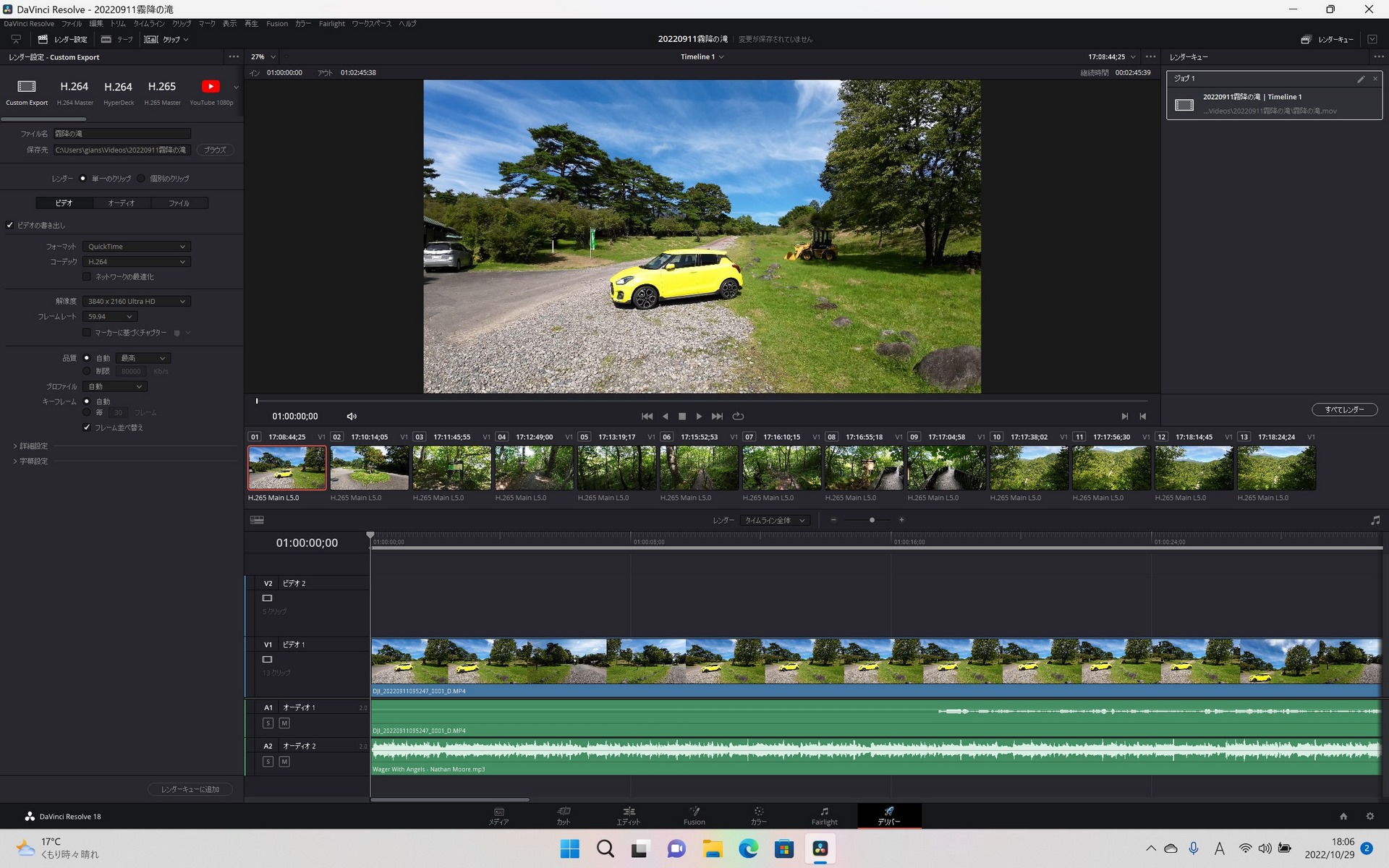This screenshot has width=1389, height=868.
Task: Switch to the audio settings tab
Action: (122, 203)
